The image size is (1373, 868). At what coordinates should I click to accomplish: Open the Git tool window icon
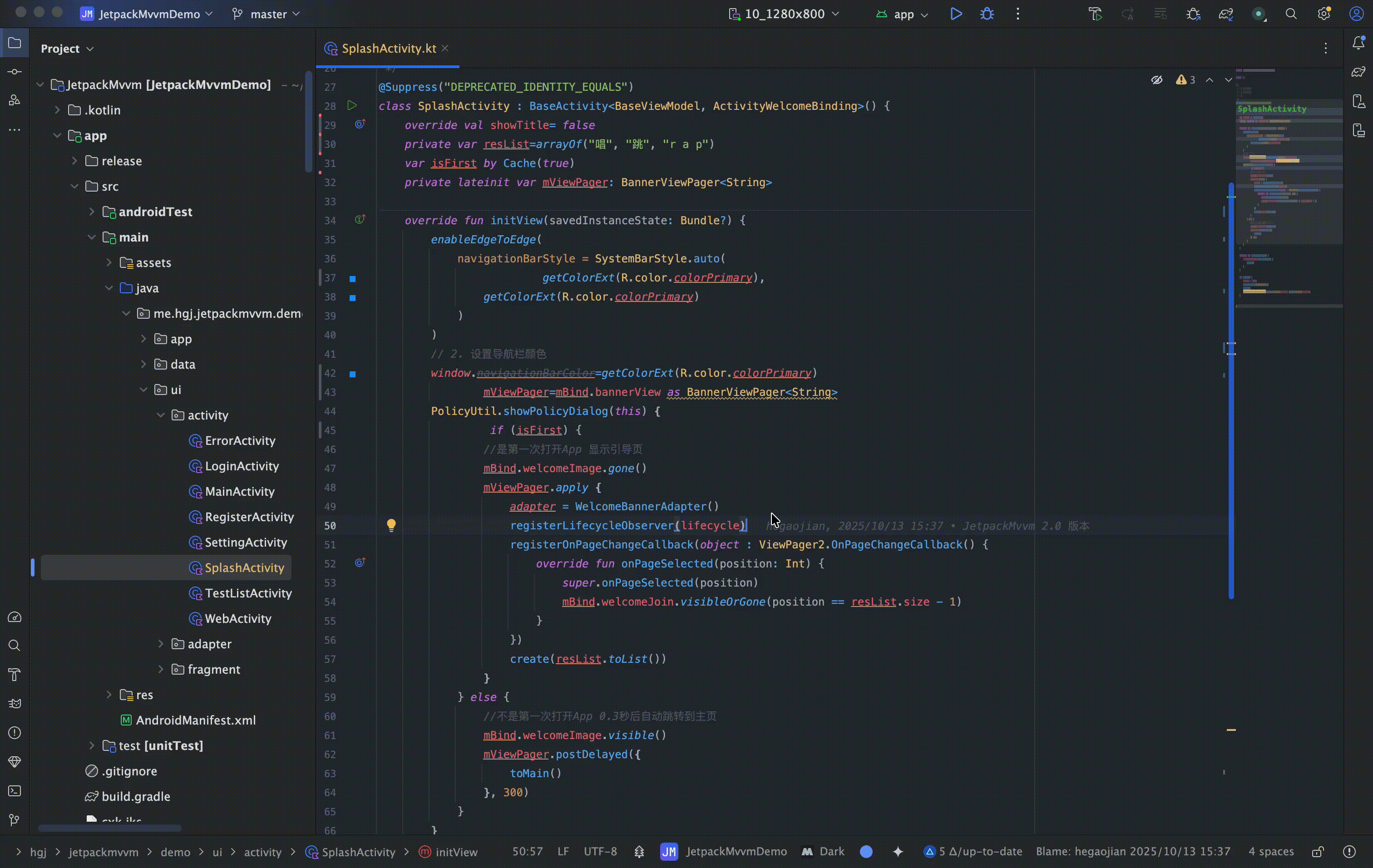(x=14, y=820)
